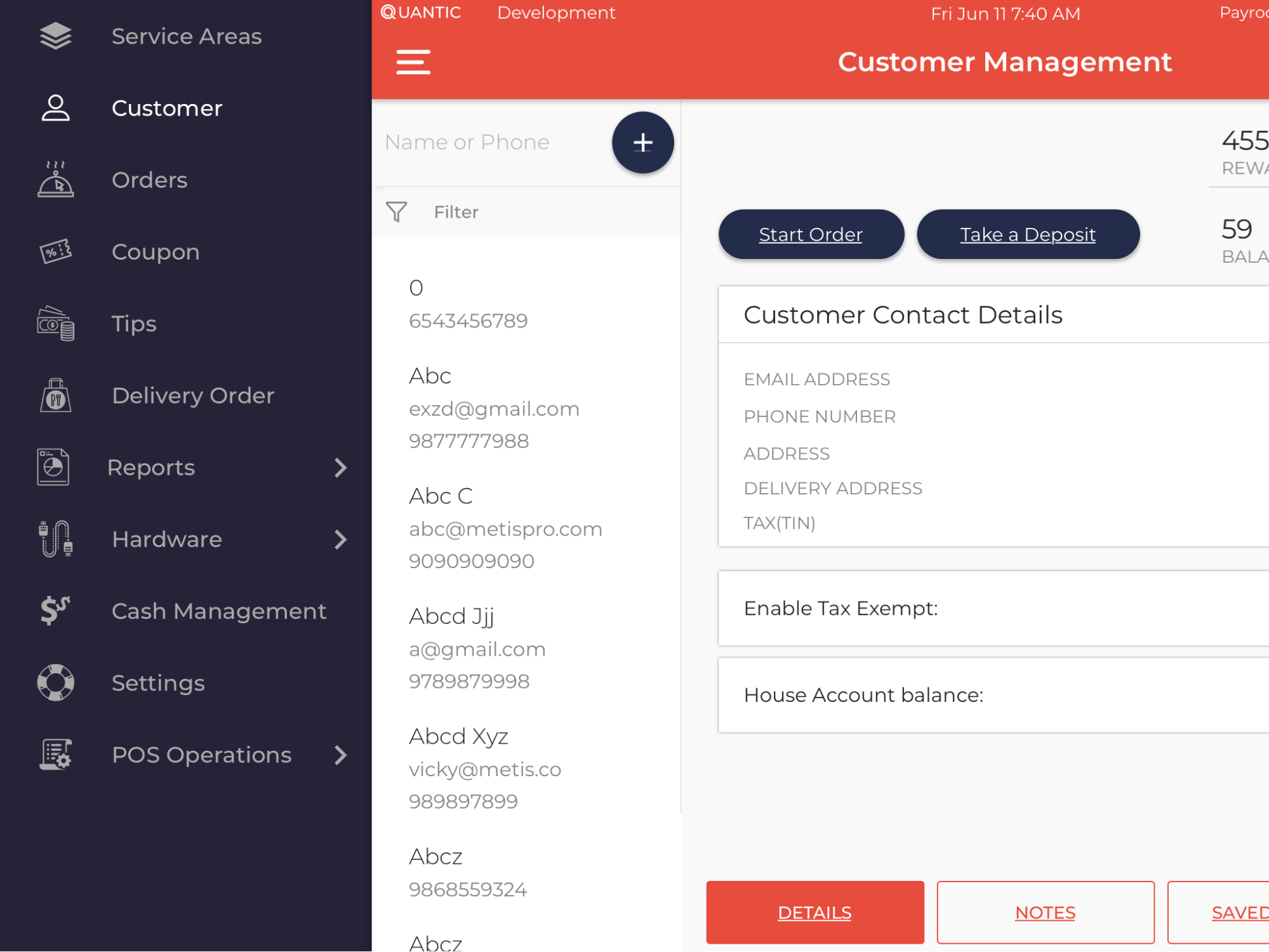
Task: Select the Customer section icon
Action: 56,108
